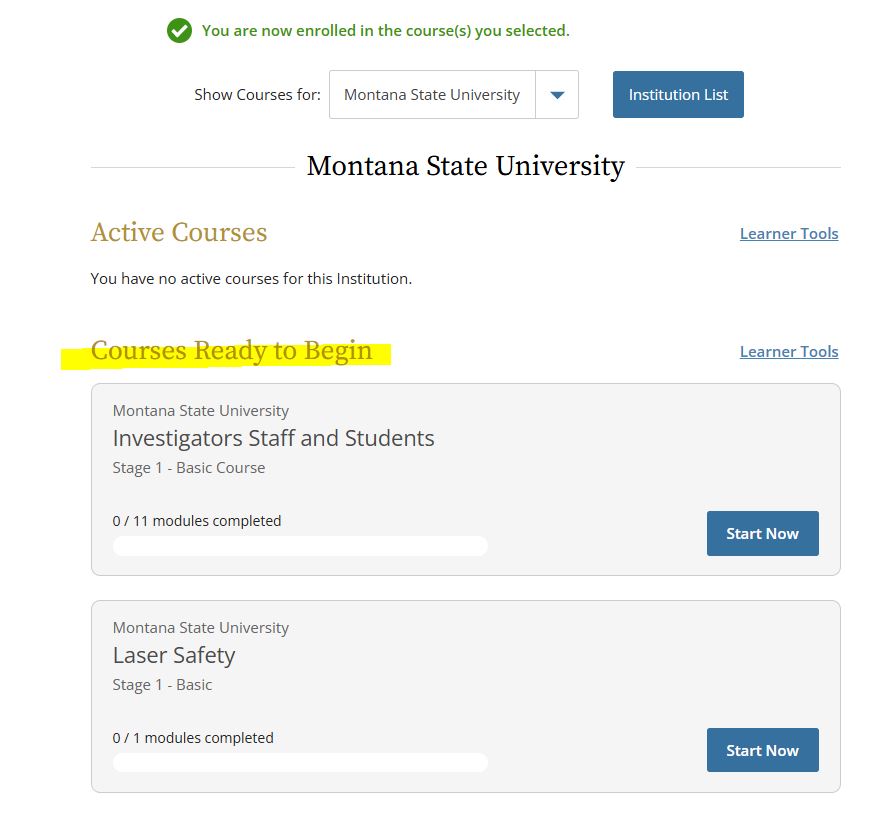Click the "0 / 11 modules completed" label
This screenshot has height=815, width=882.
point(197,521)
